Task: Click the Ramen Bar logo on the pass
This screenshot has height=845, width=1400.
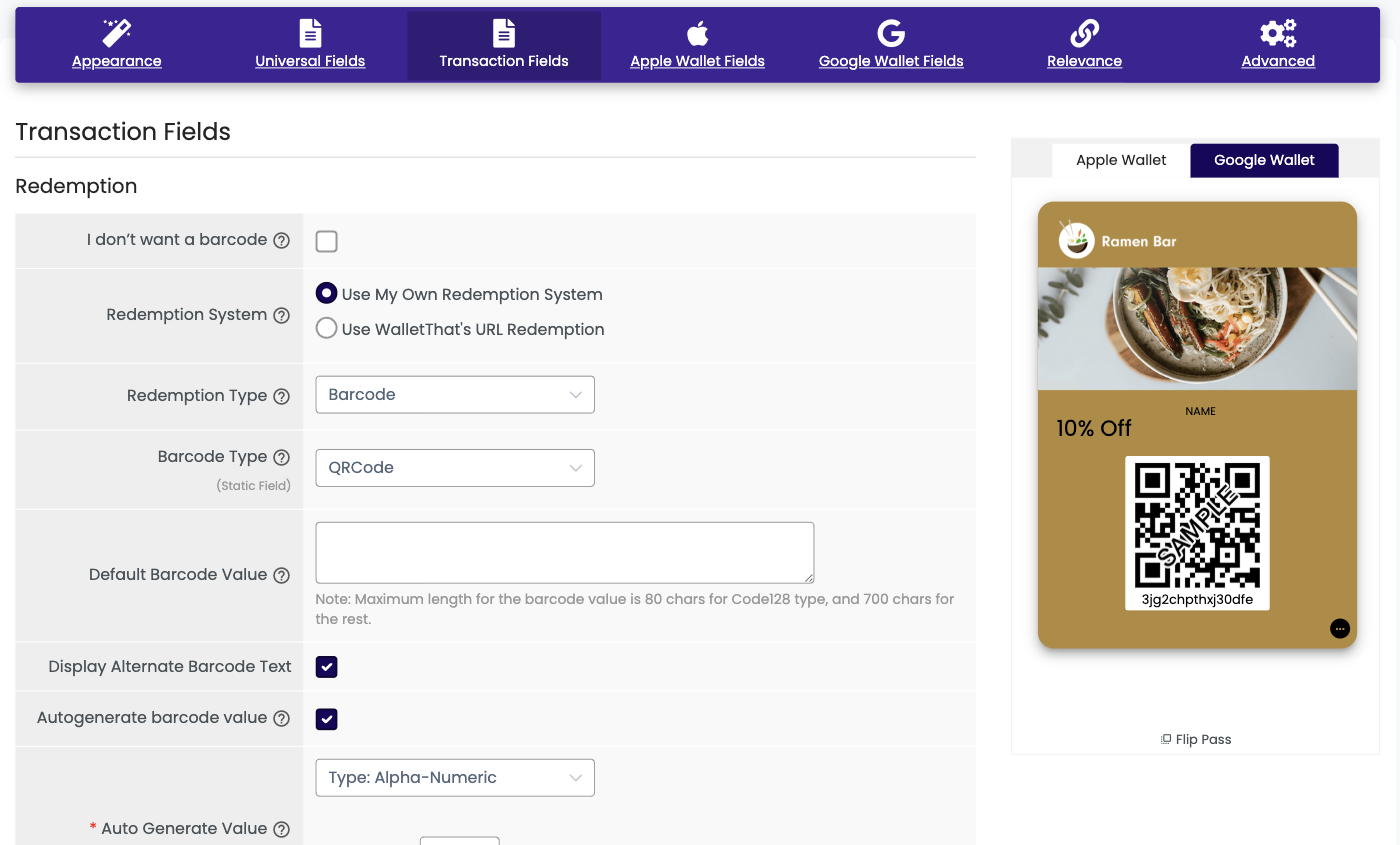Action: [1077, 240]
